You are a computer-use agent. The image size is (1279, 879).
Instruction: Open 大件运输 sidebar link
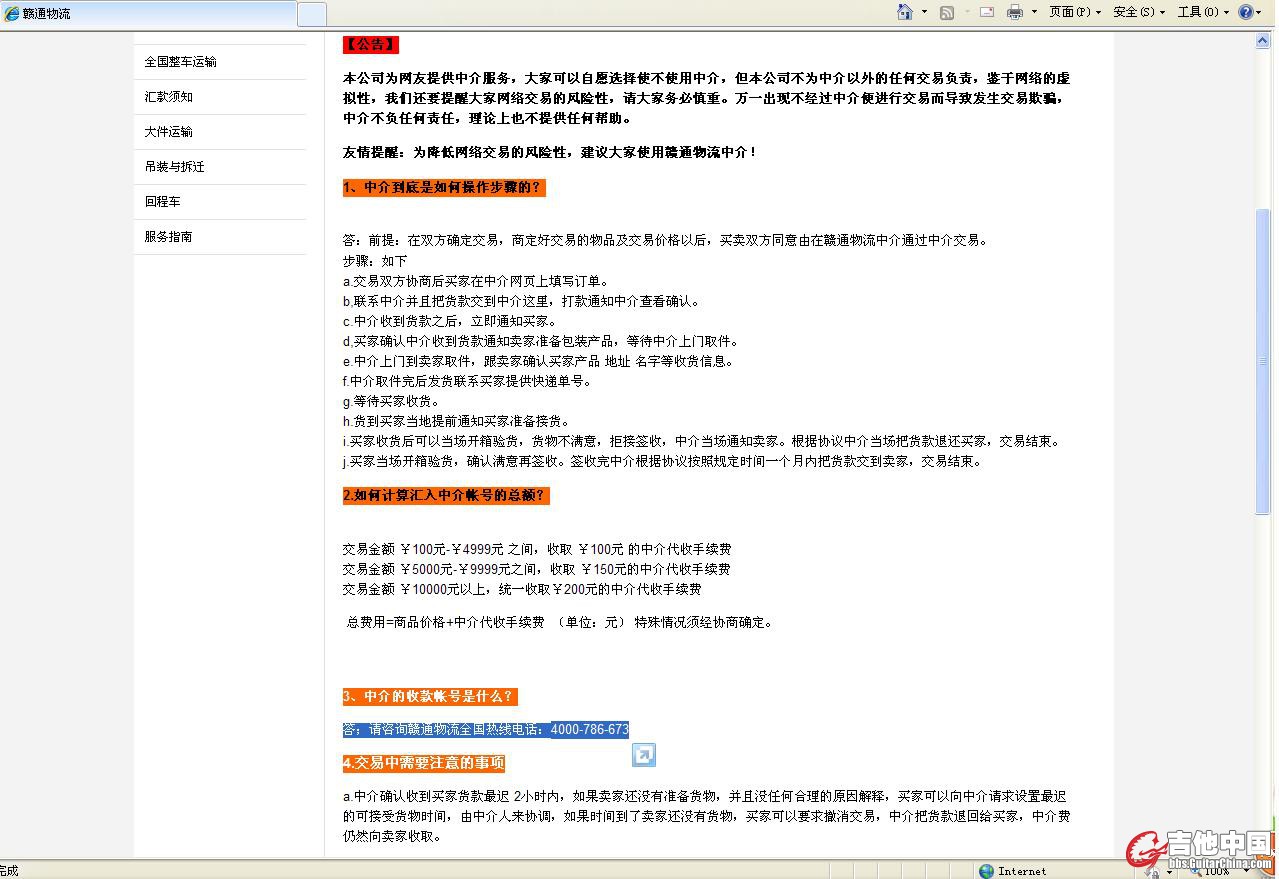pos(168,132)
